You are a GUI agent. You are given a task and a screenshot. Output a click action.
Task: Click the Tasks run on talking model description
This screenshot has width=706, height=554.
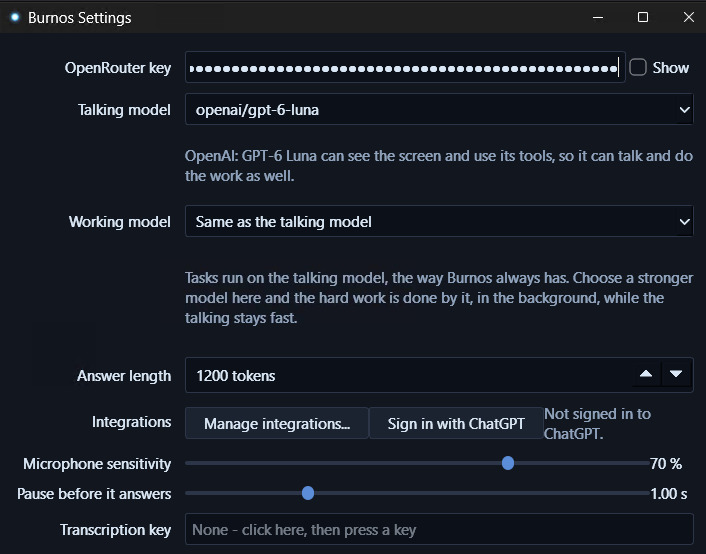pyautogui.click(x=439, y=298)
